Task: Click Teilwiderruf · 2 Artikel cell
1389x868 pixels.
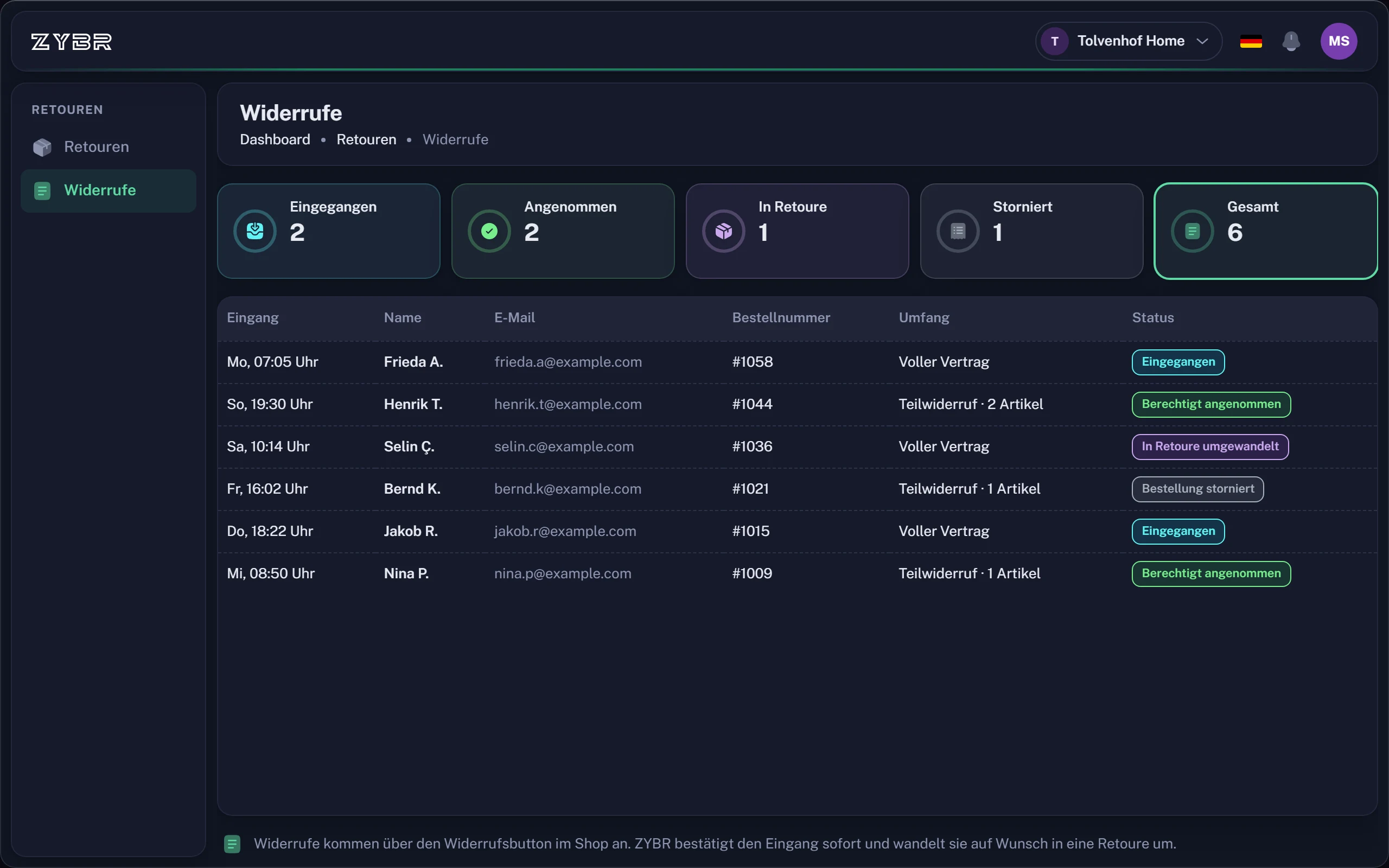Action: click(x=970, y=405)
